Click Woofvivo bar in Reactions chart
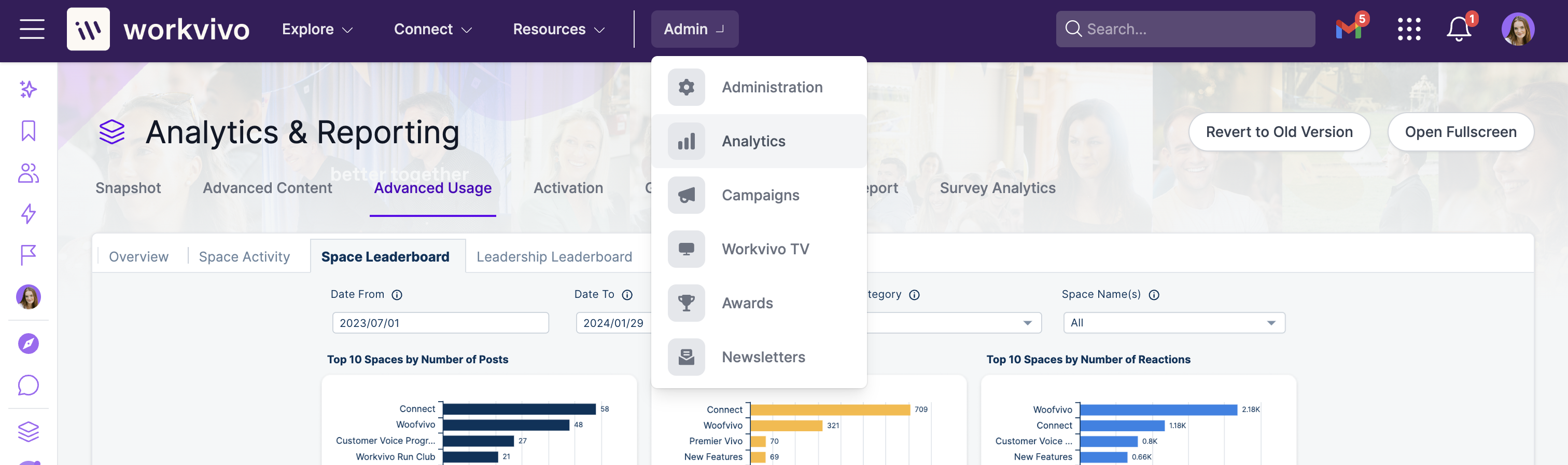The height and width of the screenshot is (465, 1568). [1158, 409]
